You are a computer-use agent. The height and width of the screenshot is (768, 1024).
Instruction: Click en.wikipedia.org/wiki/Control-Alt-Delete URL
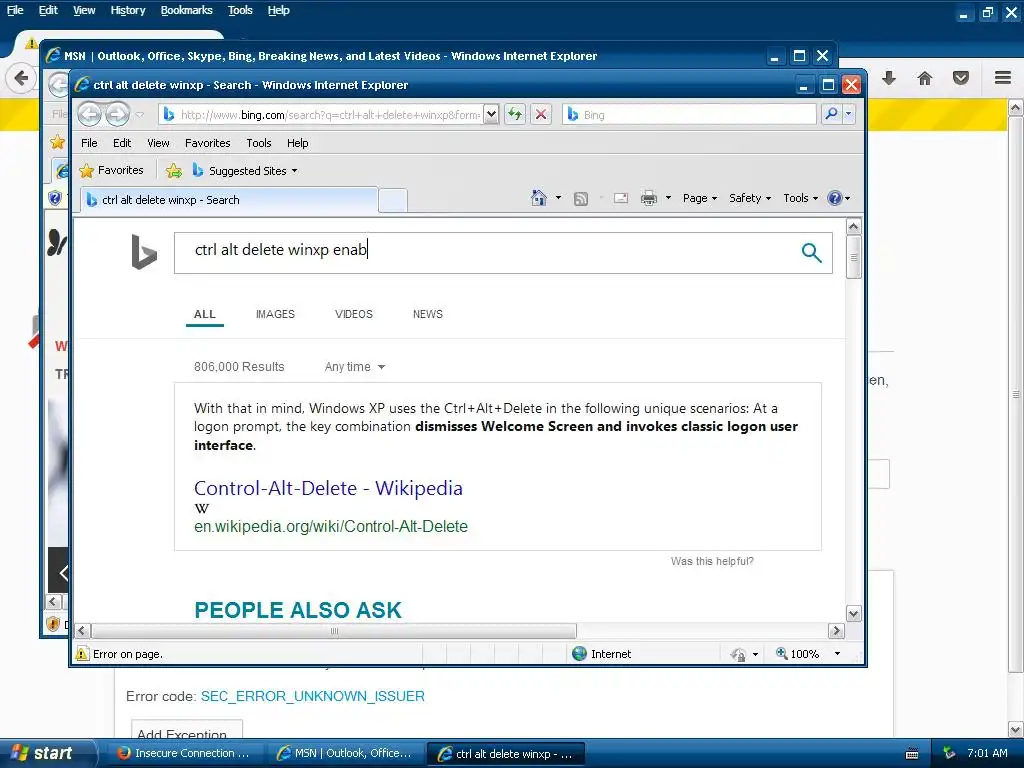click(x=330, y=526)
